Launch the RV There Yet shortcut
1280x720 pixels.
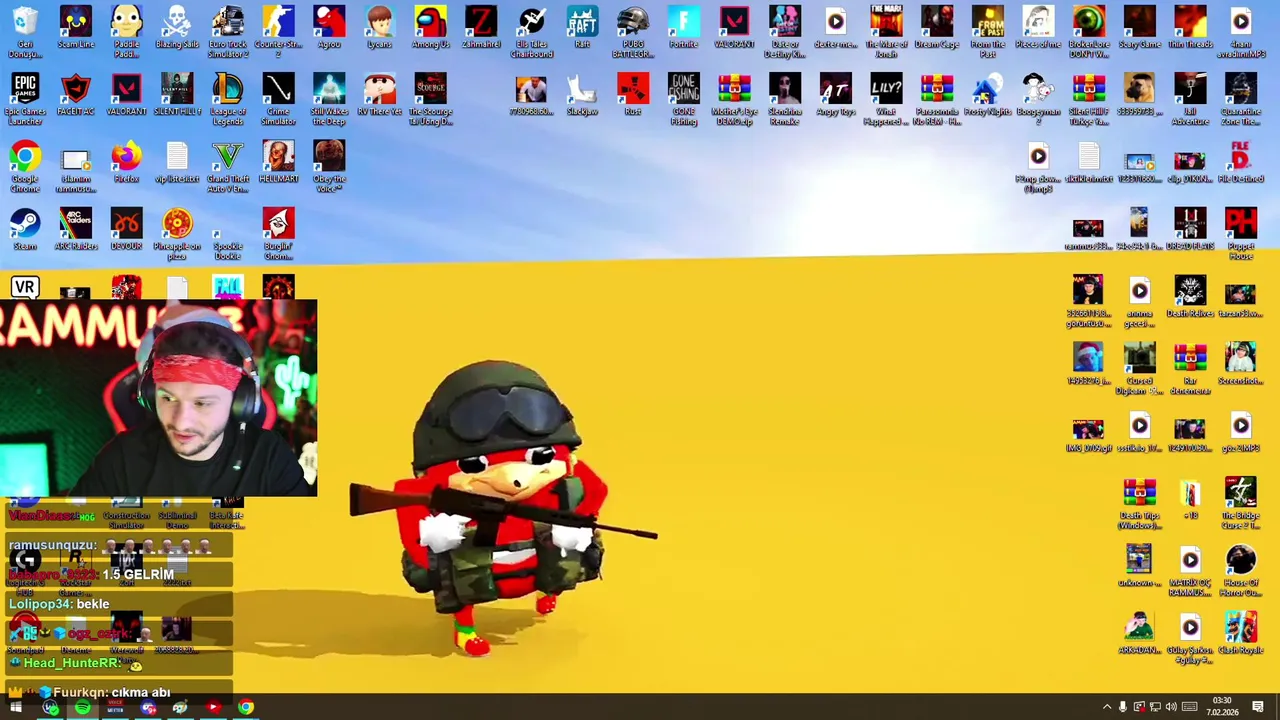pyautogui.click(x=380, y=95)
